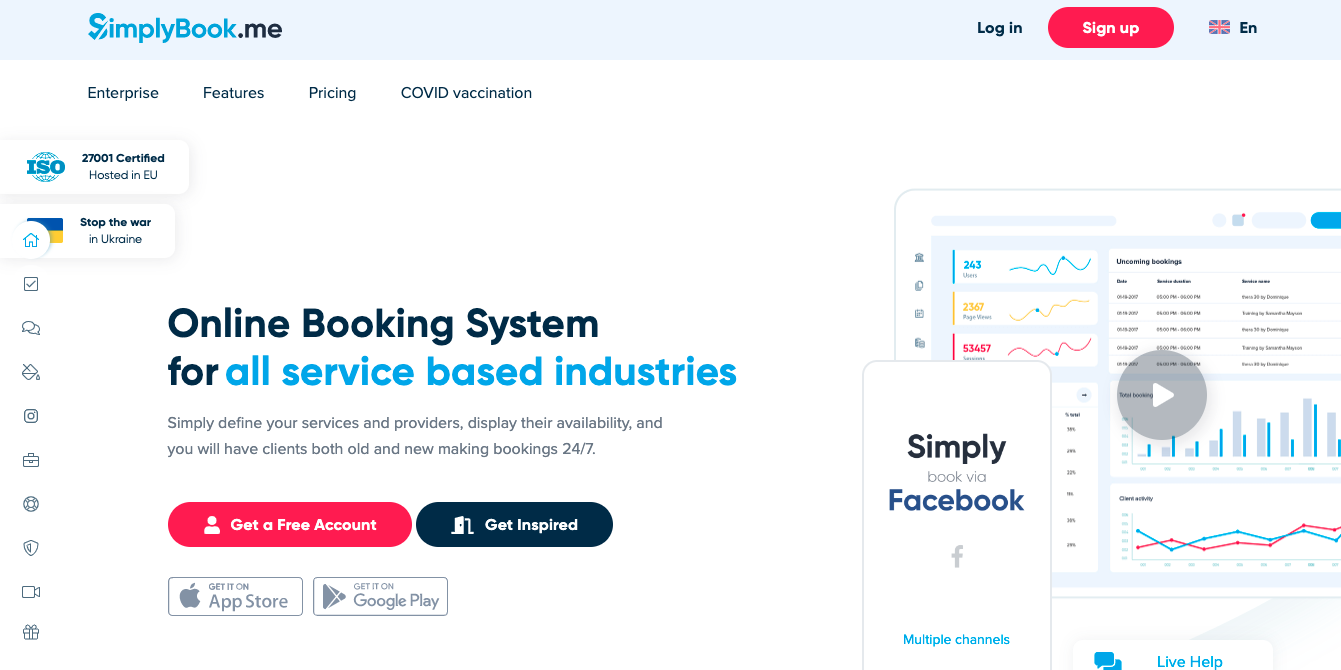
Task: Select the lifebuoy support sidebar icon
Action: click(31, 504)
